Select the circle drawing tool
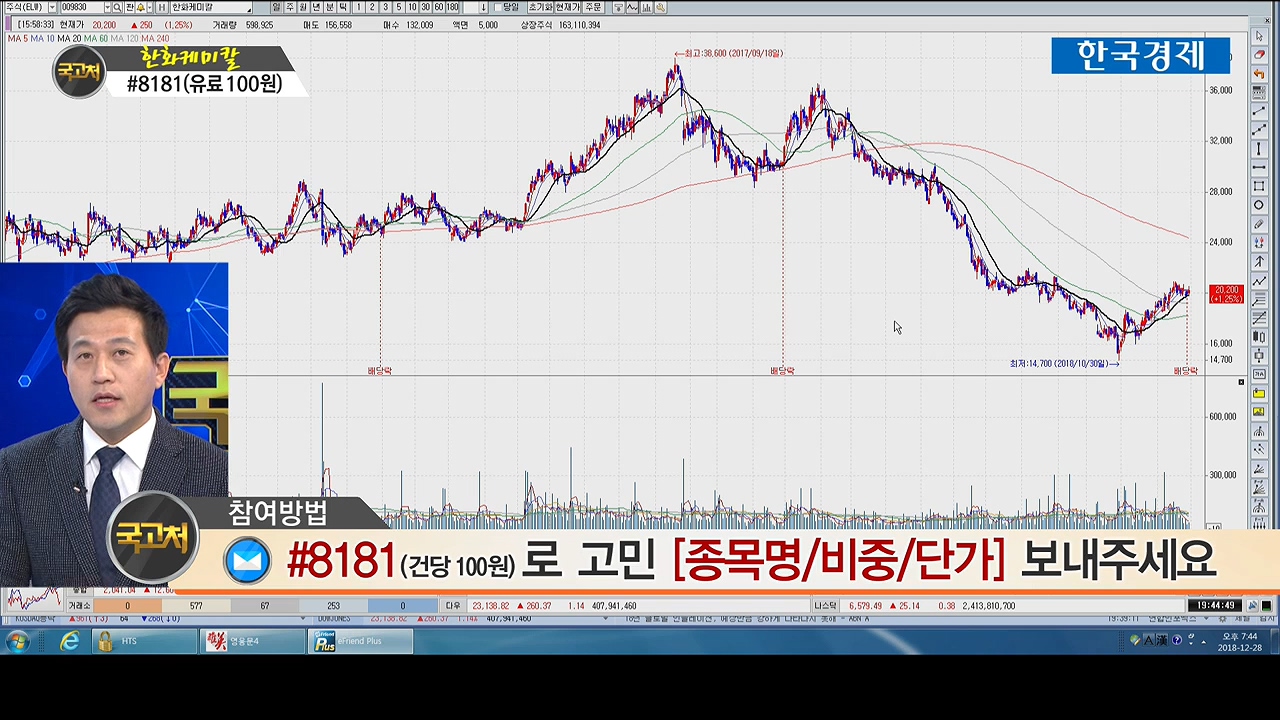The width and height of the screenshot is (1280, 720). pyautogui.click(x=1259, y=205)
